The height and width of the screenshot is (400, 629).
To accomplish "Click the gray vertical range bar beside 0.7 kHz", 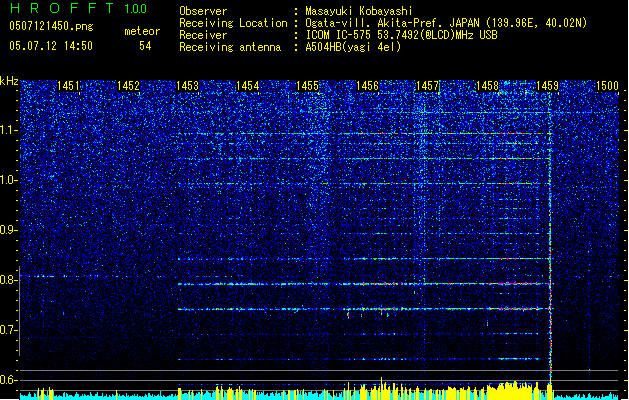I will click(19, 311).
